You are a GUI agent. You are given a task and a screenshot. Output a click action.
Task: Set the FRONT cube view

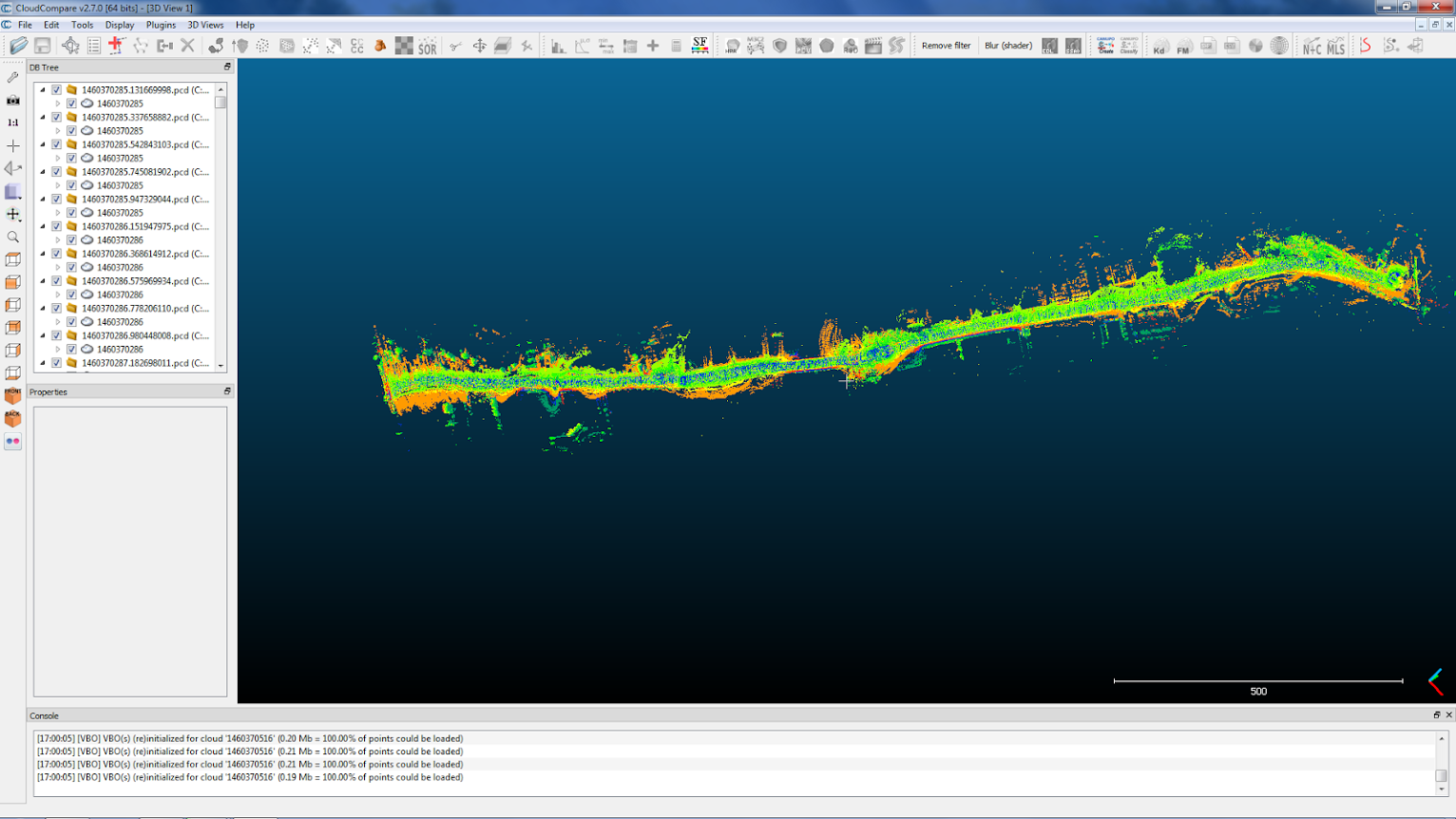[12, 395]
